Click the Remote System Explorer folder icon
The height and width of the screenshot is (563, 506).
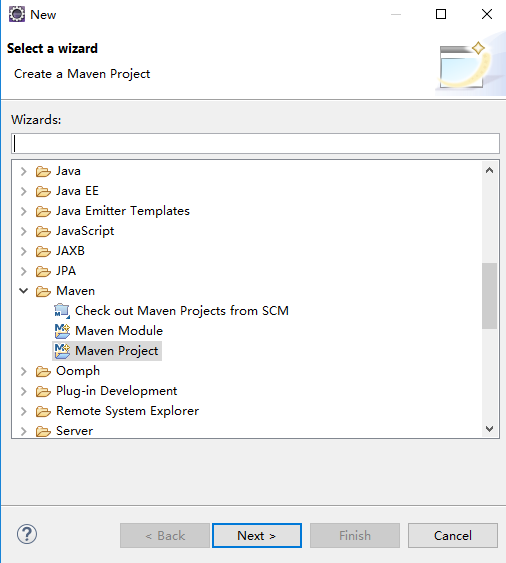click(43, 411)
